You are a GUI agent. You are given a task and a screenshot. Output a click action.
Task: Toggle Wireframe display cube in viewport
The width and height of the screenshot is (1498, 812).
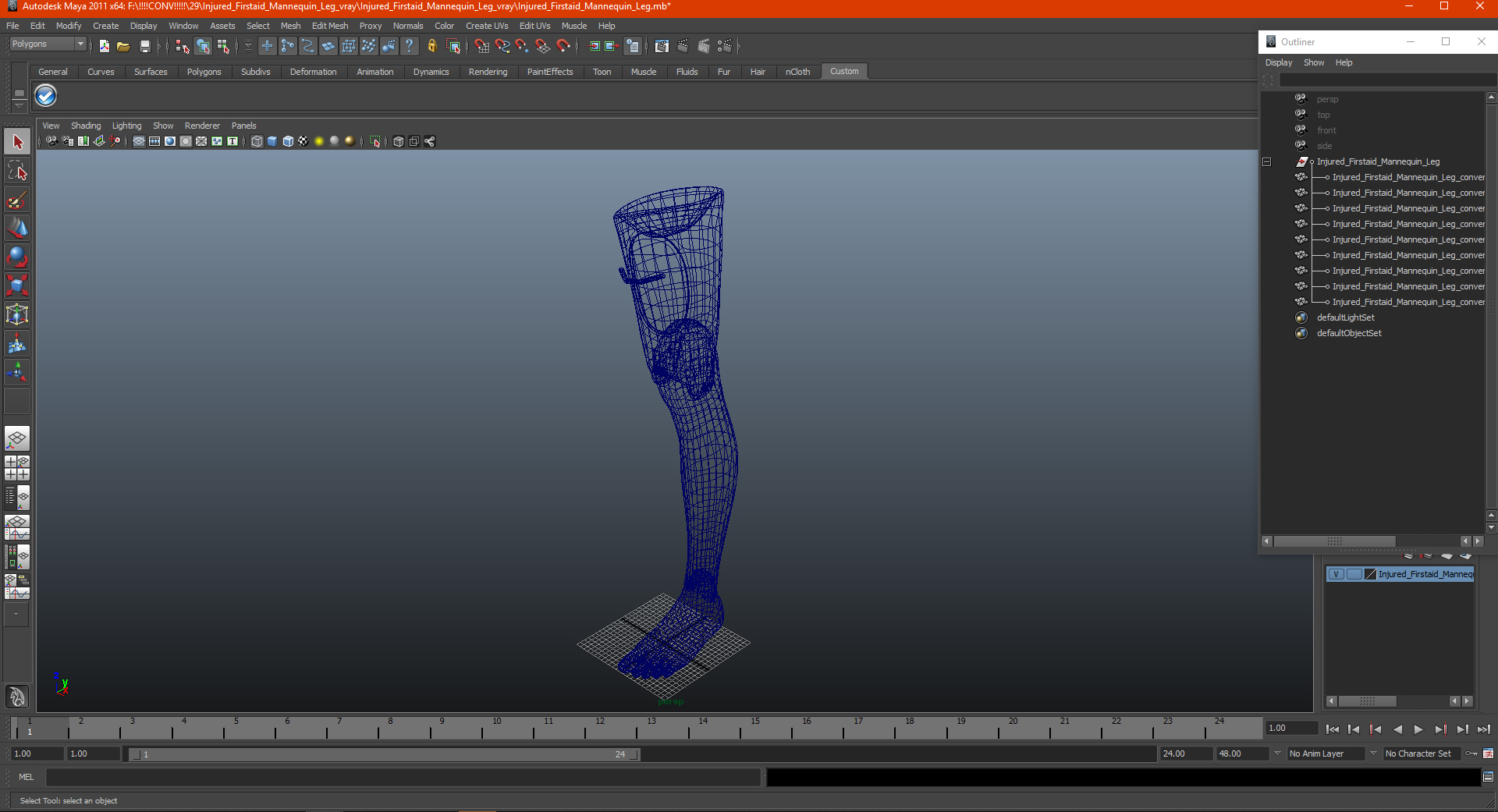click(257, 141)
